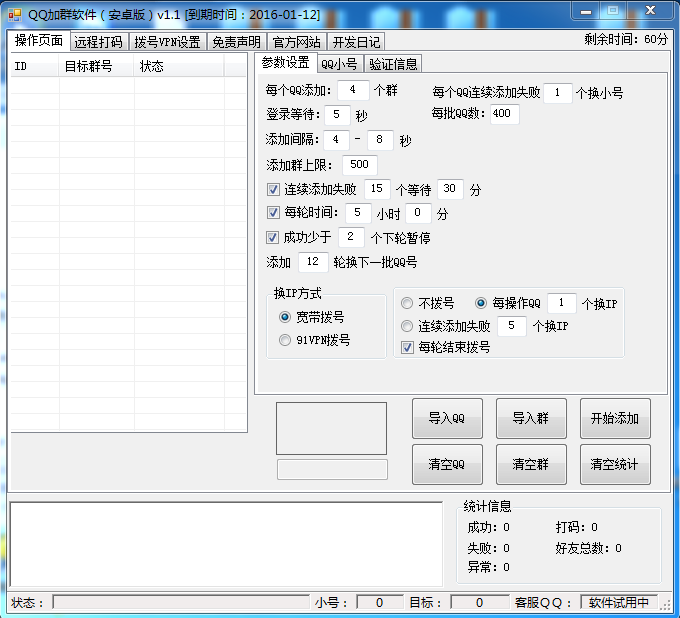This screenshot has width=680, height=618.
Task: Click the 导入QQ button
Action: coord(446,419)
